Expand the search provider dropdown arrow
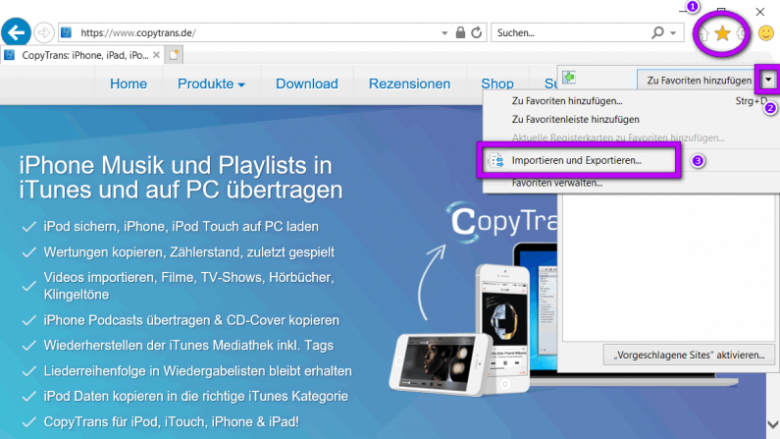The image size is (780, 439). [673, 33]
